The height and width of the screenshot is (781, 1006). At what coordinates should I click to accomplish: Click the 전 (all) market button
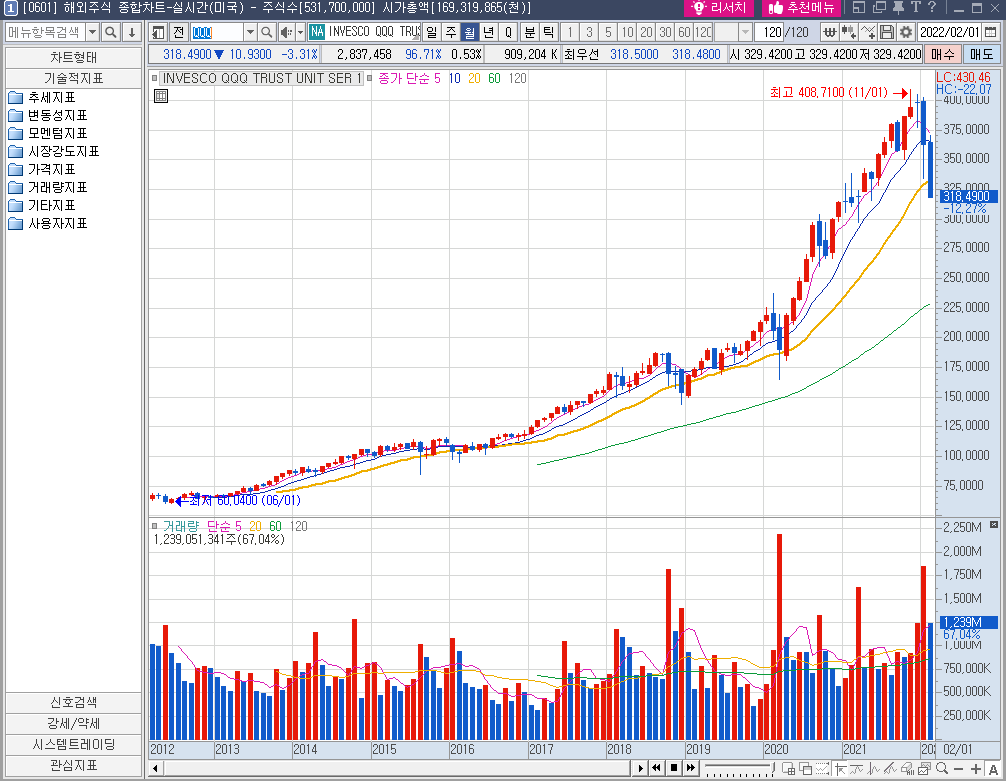click(x=178, y=32)
